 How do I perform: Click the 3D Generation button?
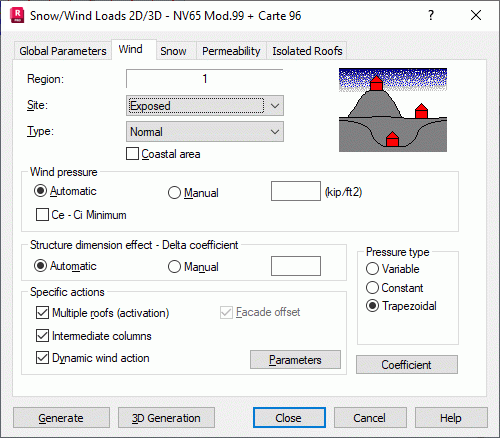coord(166,418)
